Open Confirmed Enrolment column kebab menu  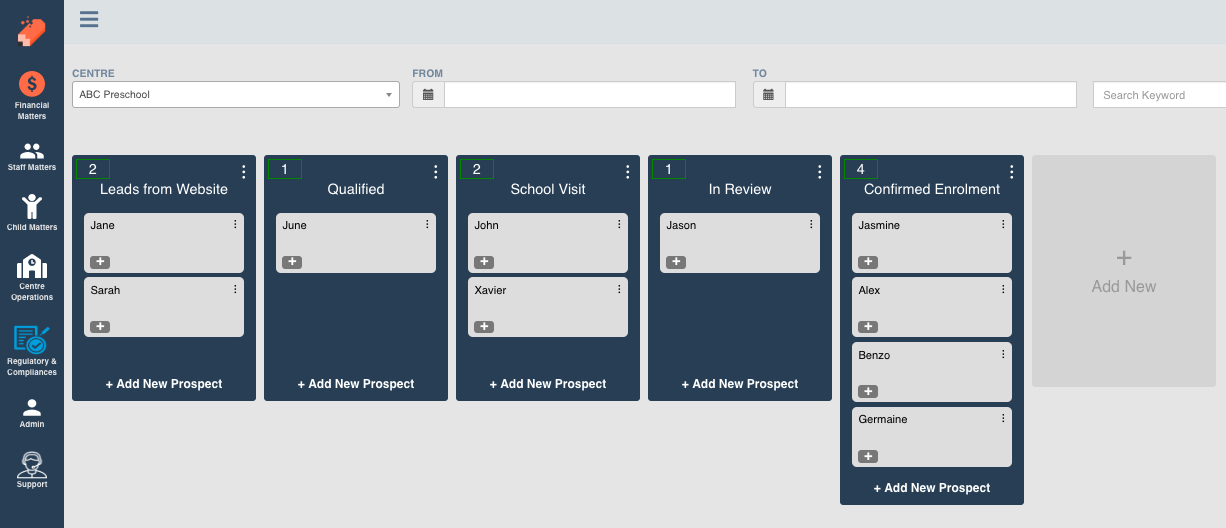pyautogui.click(x=1012, y=172)
